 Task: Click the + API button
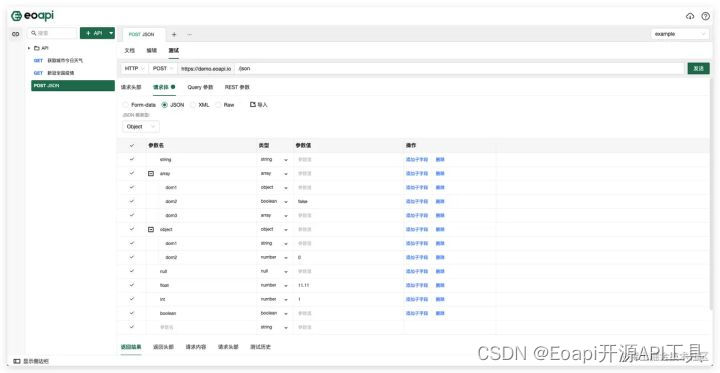coord(94,33)
